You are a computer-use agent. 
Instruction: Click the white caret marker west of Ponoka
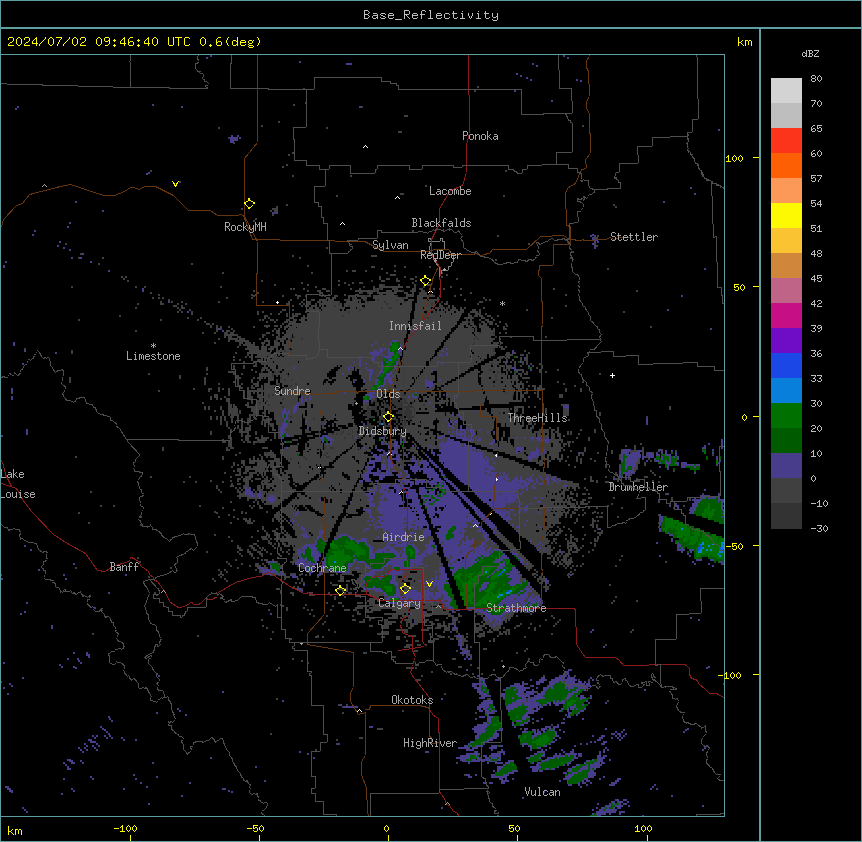[365, 147]
